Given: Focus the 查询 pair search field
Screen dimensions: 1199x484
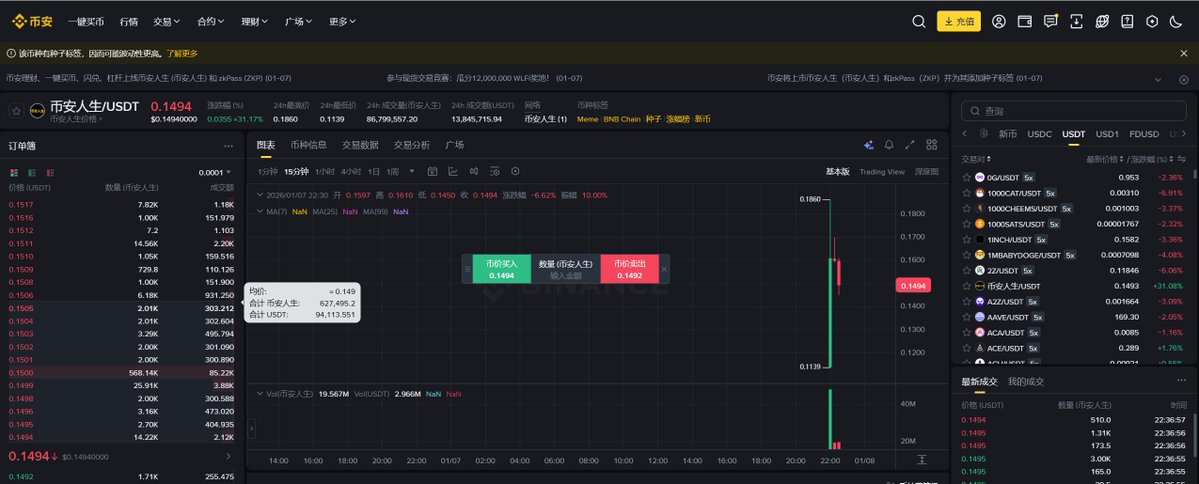Looking at the screenshot, I should pyautogui.click(x=1074, y=111).
